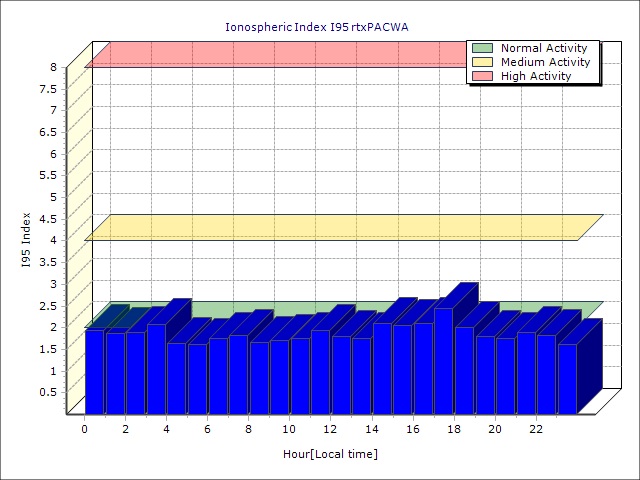The width and height of the screenshot is (640, 480).
Task: Click the 'Hour[Local time]' x-axis title
Action: (330, 454)
